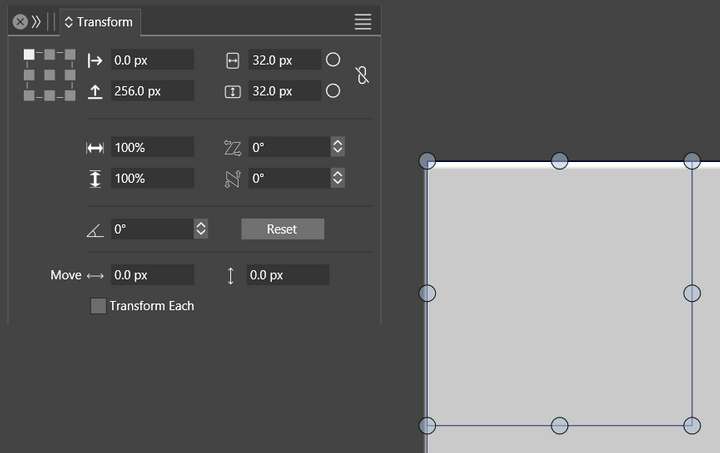Edit the horizontal skew 0° field
Screen dimensions: 720x453
click(289, 147)
